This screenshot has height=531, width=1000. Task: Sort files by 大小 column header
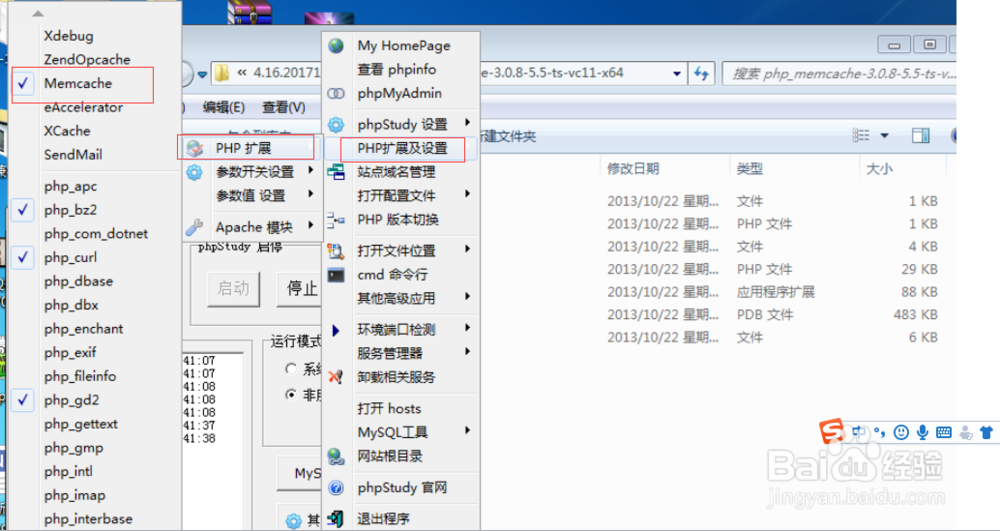point(879,168)
